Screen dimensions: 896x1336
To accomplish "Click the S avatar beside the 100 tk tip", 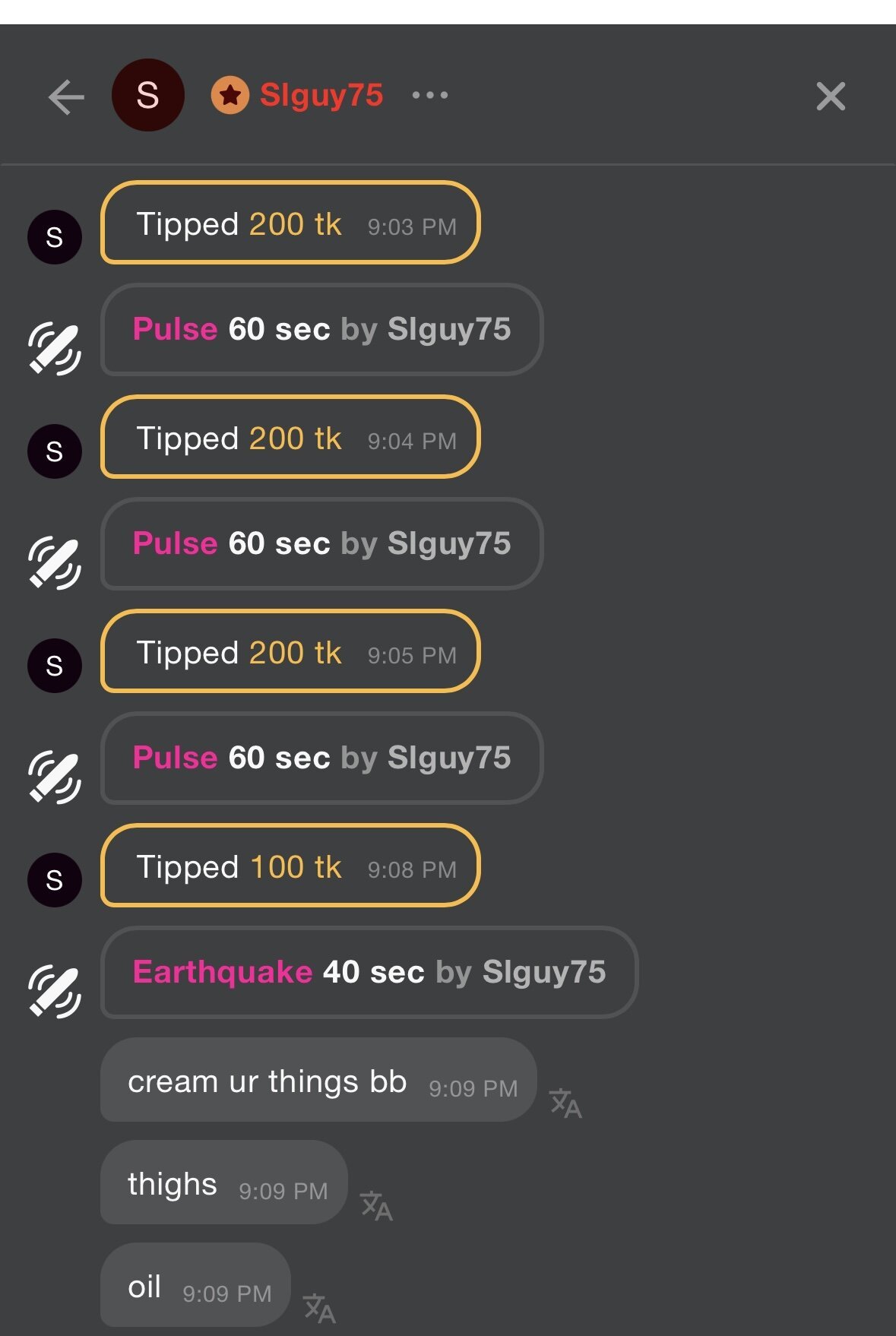I will pyautogui.click(x=55, y=879).
